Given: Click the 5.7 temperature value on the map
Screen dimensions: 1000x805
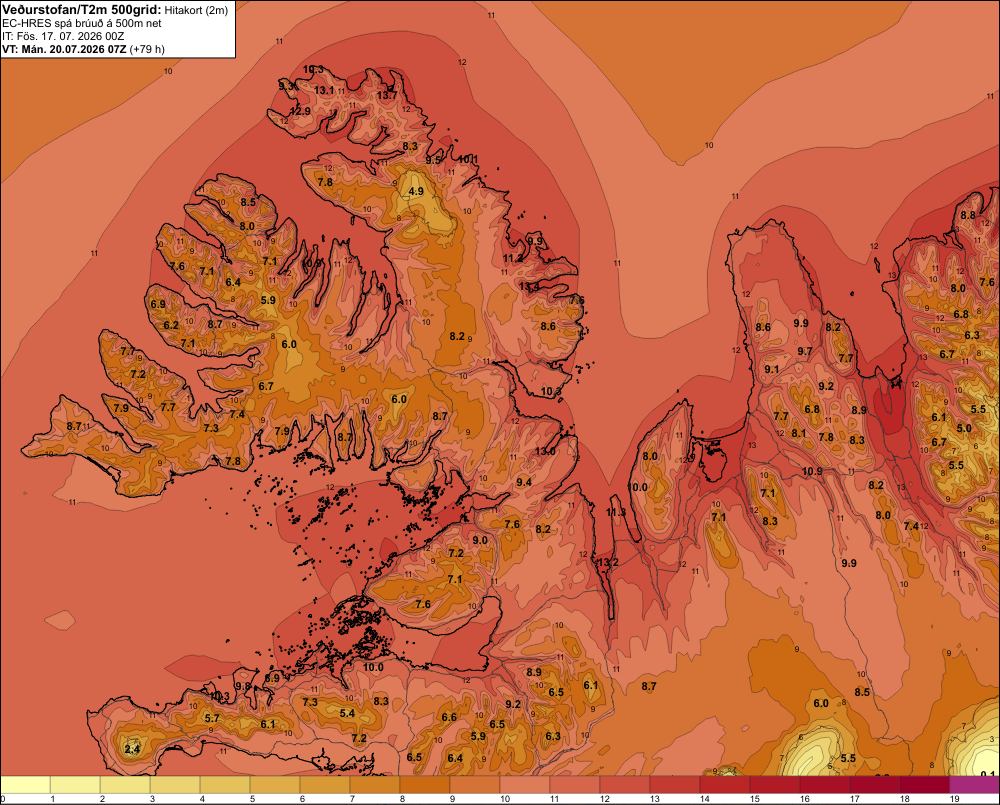Looking at the screenshot, I should (212, 718).
